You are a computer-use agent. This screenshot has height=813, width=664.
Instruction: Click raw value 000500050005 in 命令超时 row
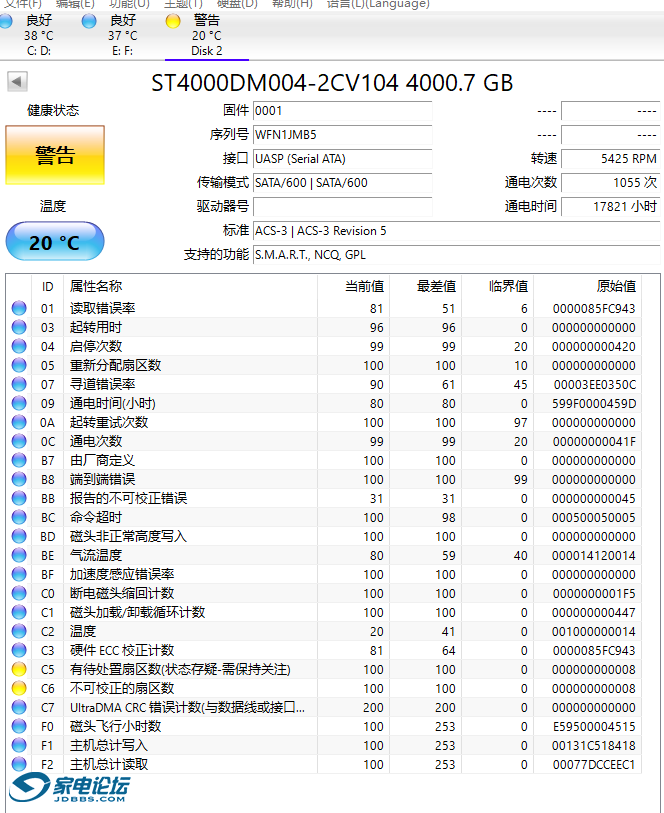pyautogui.click(x=594, y=517)
